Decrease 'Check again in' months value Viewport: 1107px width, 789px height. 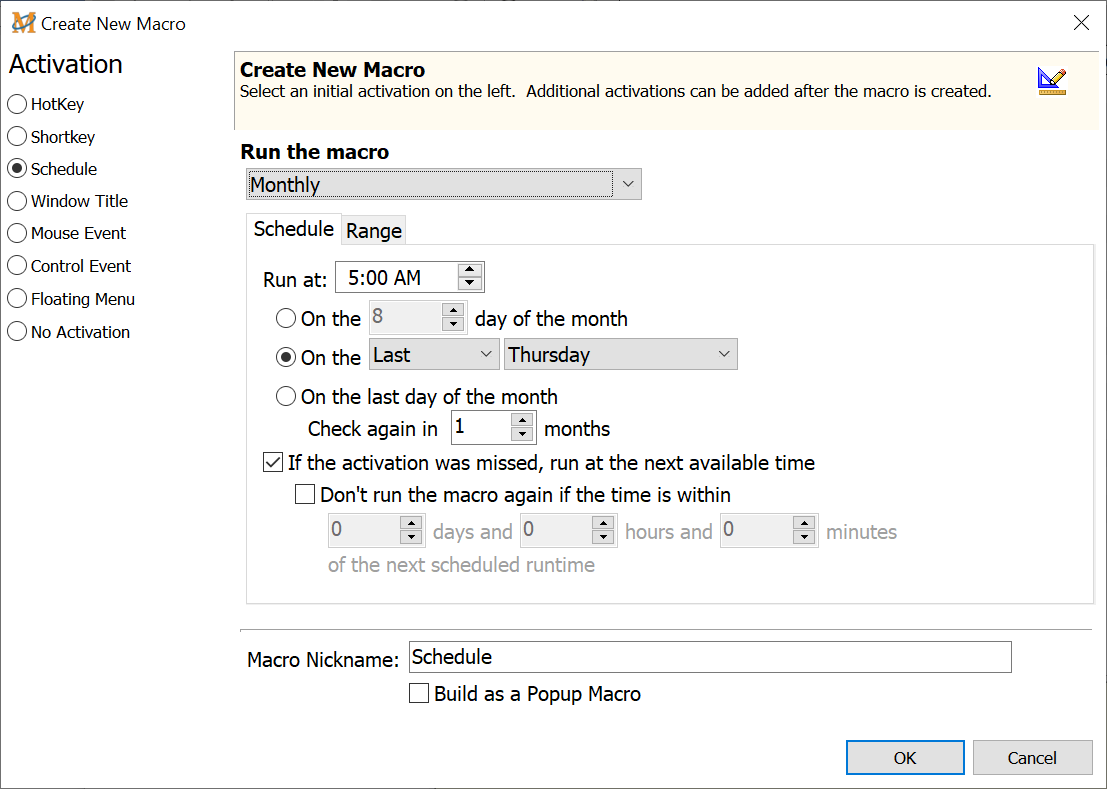click(522, 435)
